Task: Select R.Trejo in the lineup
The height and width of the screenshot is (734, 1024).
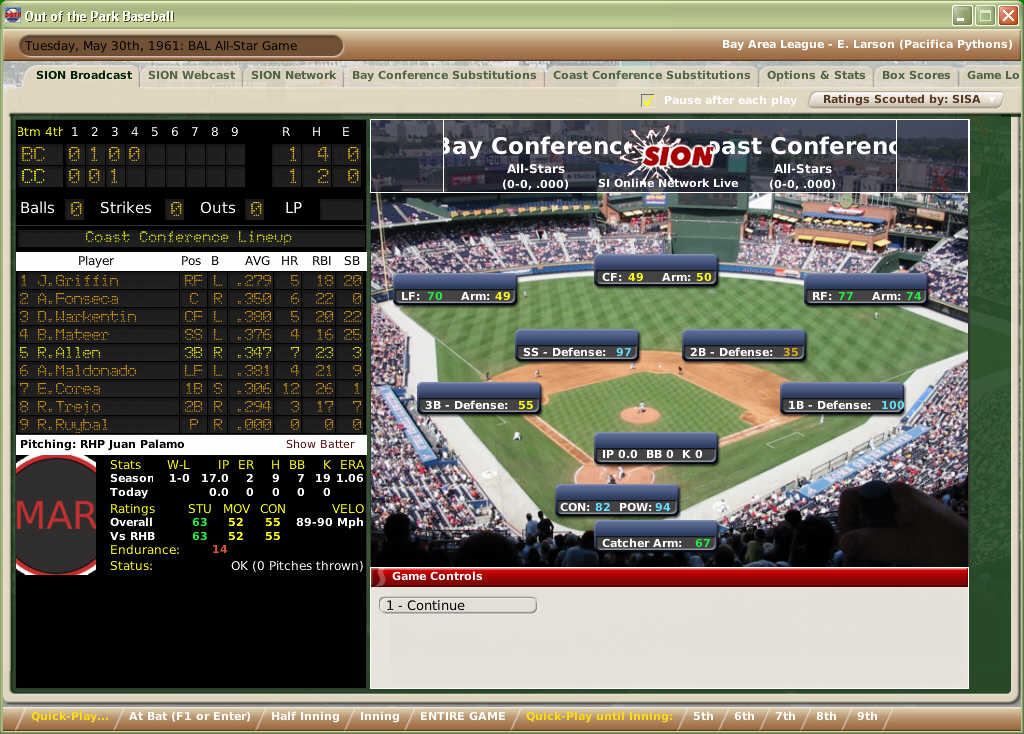Action: point(191,407)
